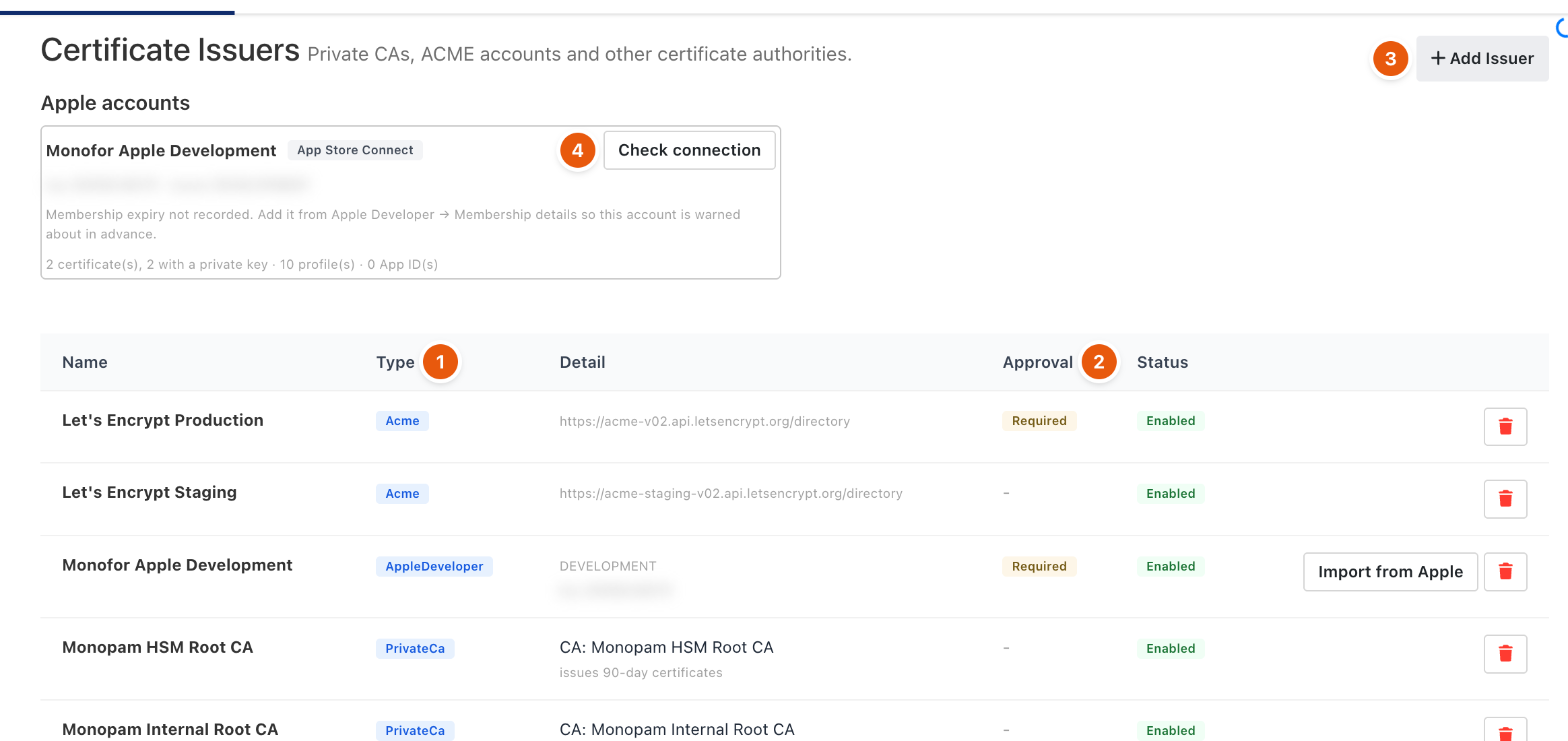Viewport: 1568px width, 741px height.
Task: Click 'issues 90-day certificates' text
Action: (641, 672)
